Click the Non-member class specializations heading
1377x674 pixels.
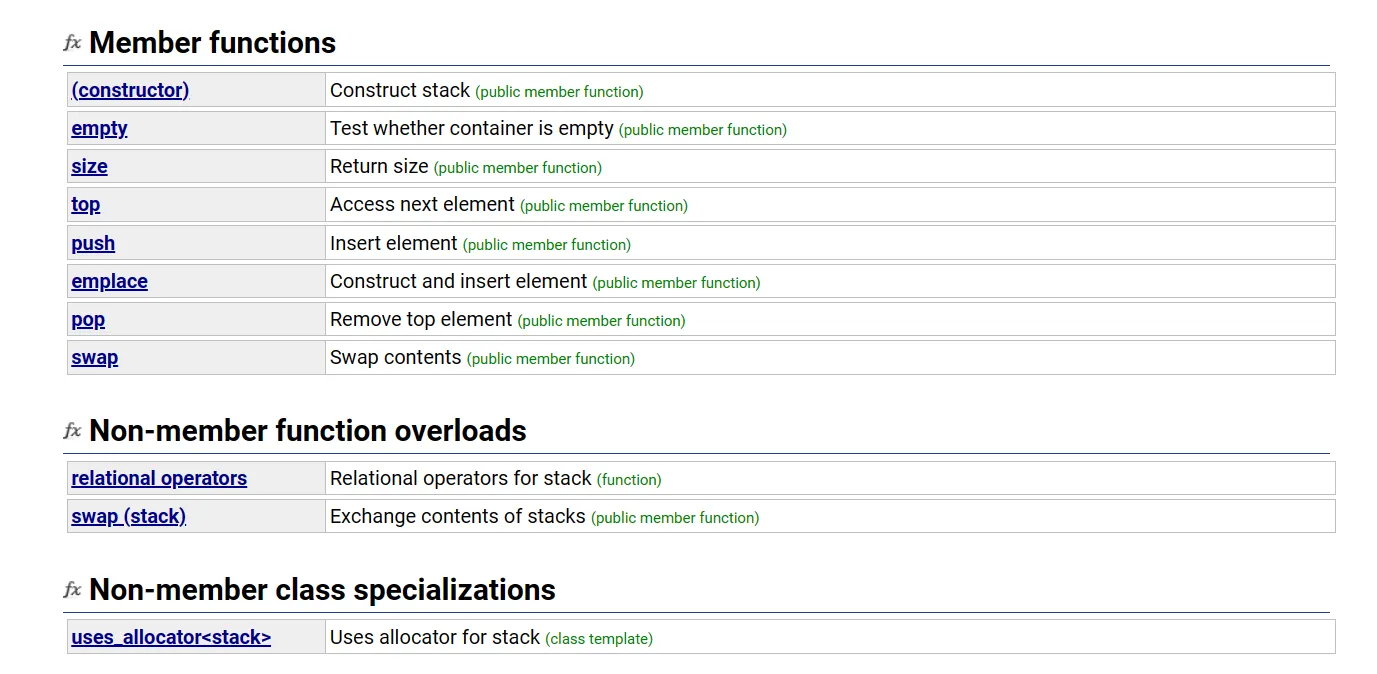click(x=322, y=590)
